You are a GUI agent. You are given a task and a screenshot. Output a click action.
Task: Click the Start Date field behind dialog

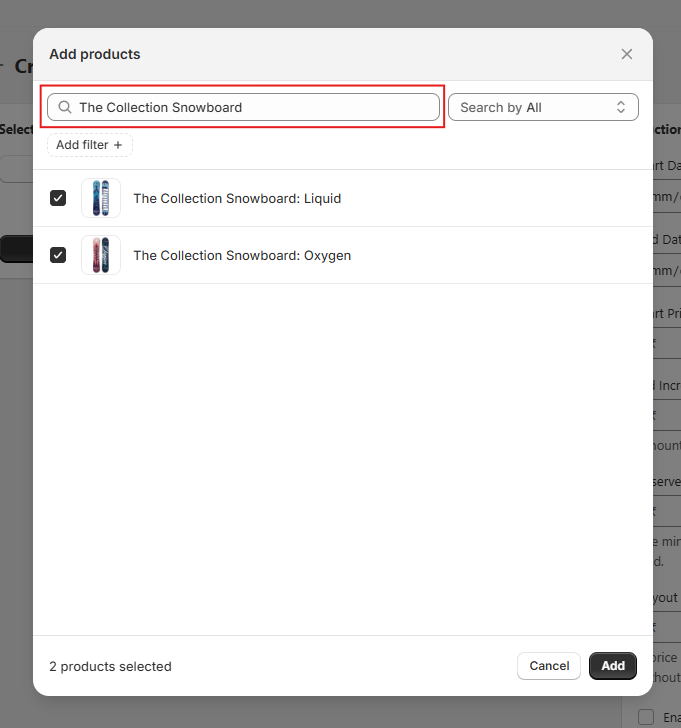[x=666, y=196]
